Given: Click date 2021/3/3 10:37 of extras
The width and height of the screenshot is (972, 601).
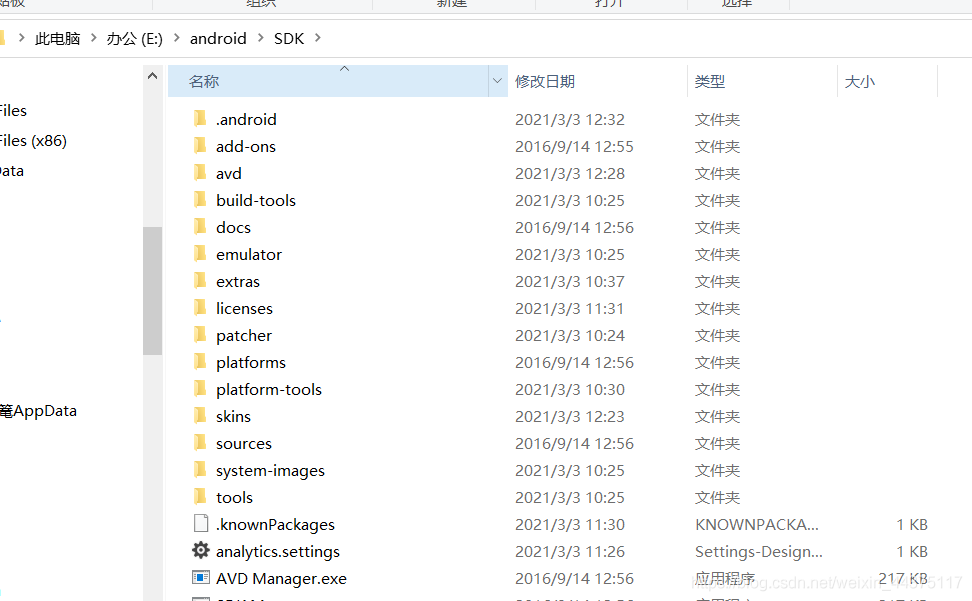Looking at the screenshot, I should click(570, 281).
